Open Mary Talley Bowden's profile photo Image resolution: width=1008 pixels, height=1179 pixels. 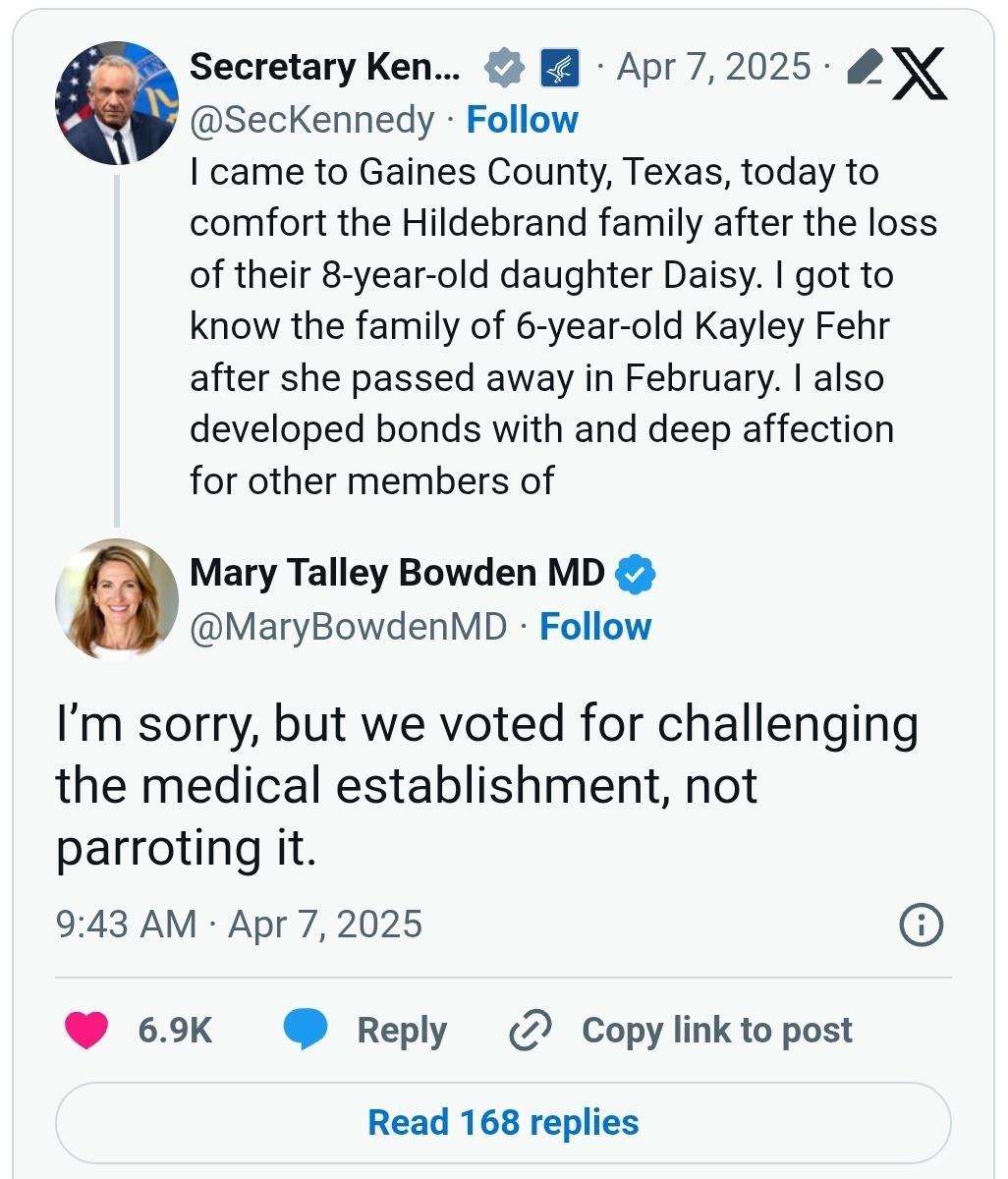tap(117, 597)
